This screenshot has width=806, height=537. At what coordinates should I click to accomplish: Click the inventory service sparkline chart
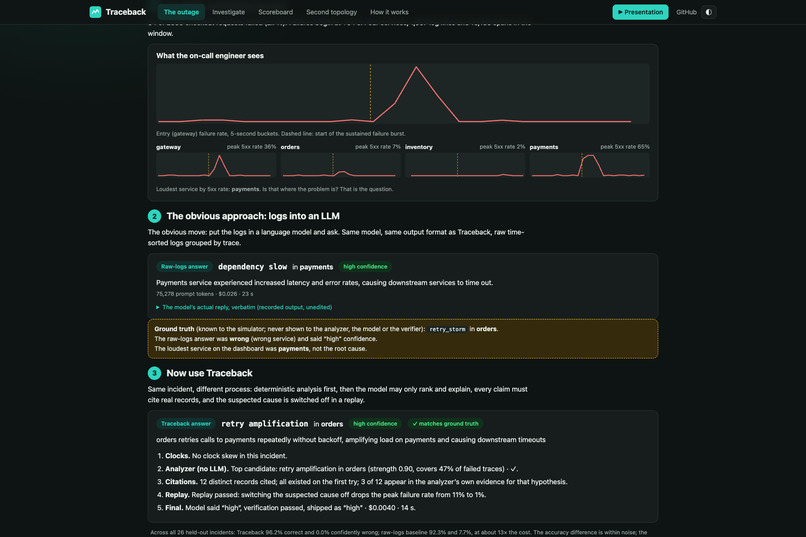(465, 164)
